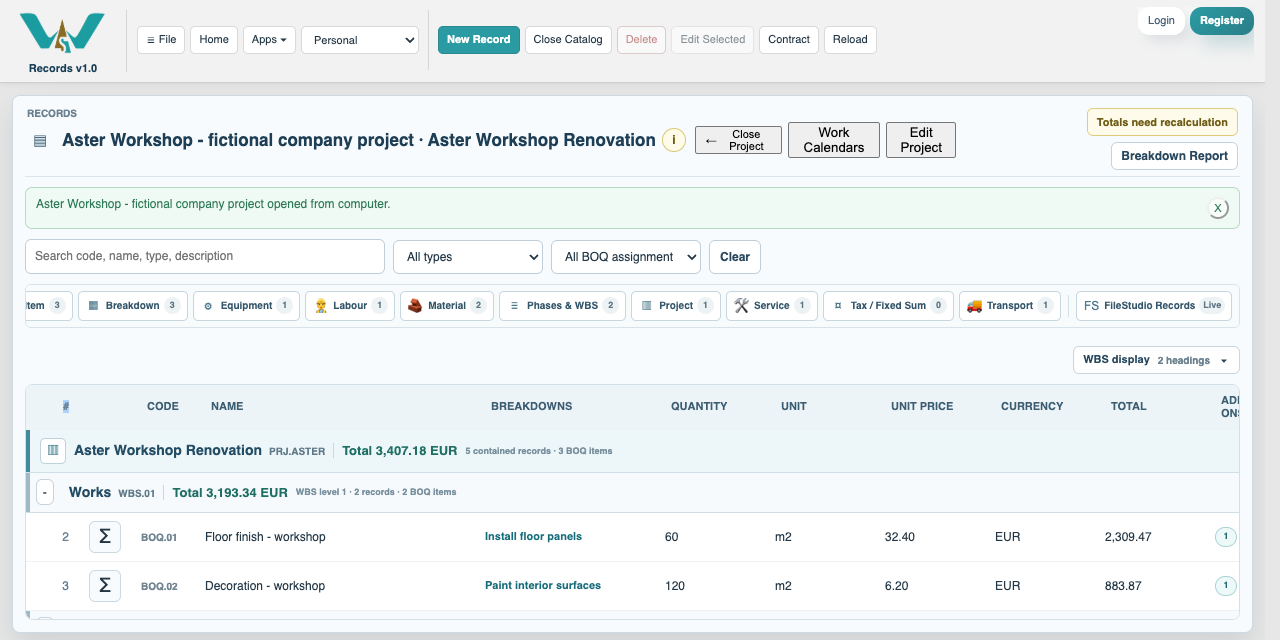This screenshot has width=1280, height=640.
Task: Open the WBS display headings dropdown
Action: tap(1156, 360)
